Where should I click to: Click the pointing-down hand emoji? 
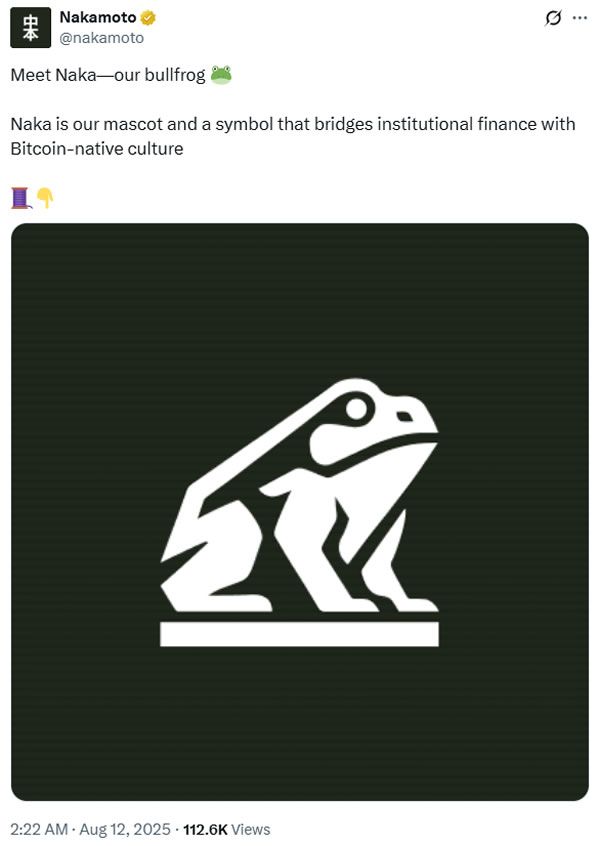44,197
